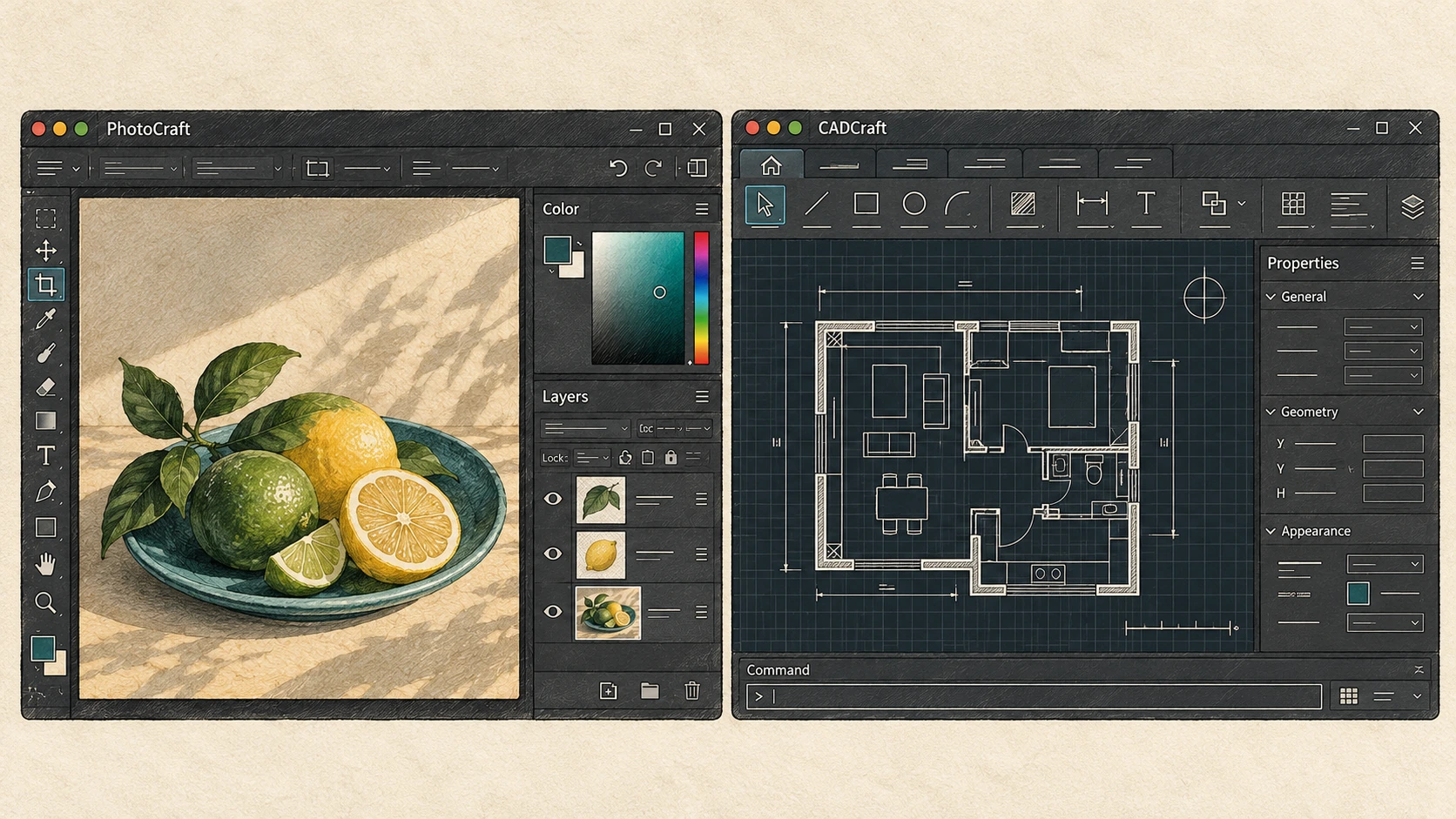Open the Properties panel menu in CADCraft
1456x819 pixels.
pos(1418,263)
